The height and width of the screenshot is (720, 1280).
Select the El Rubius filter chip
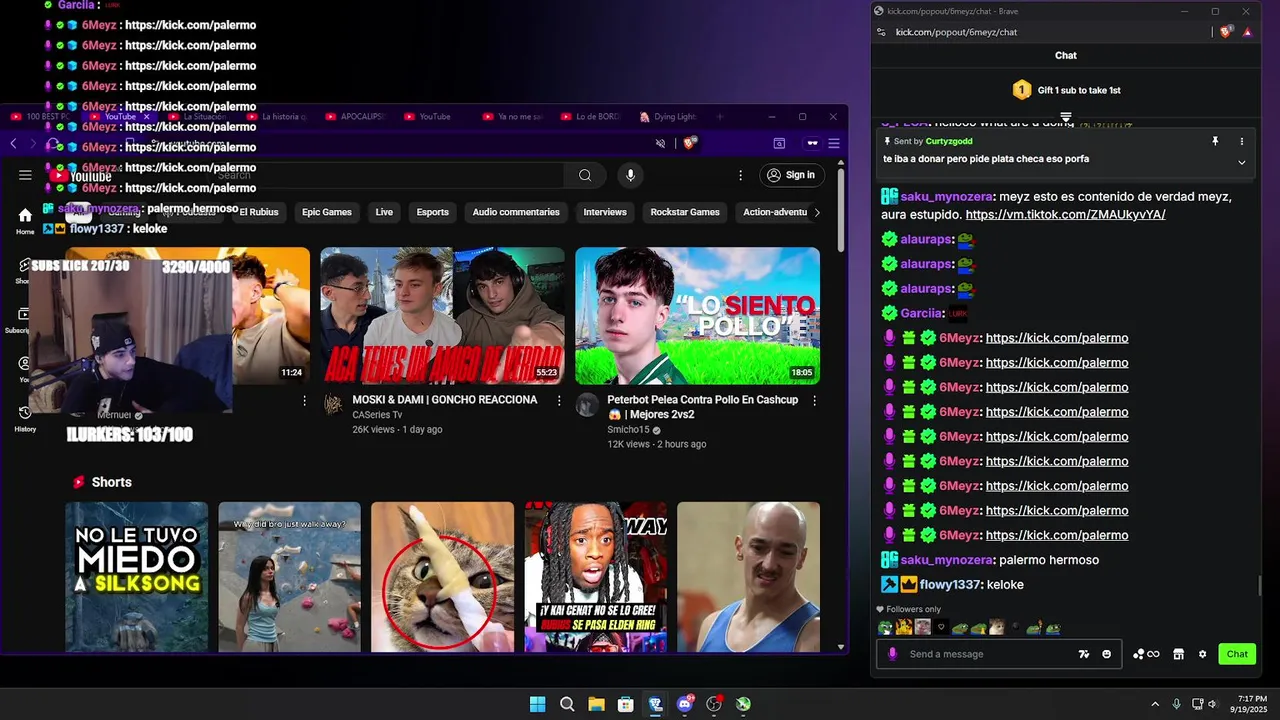coord(259,212)
